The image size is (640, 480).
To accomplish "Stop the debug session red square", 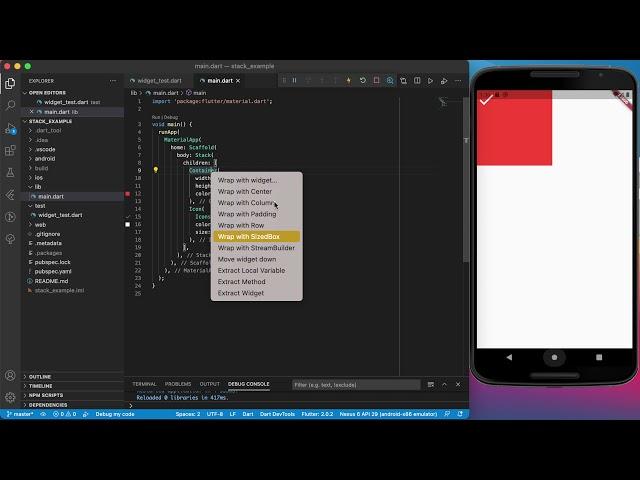I will [376, 81].
